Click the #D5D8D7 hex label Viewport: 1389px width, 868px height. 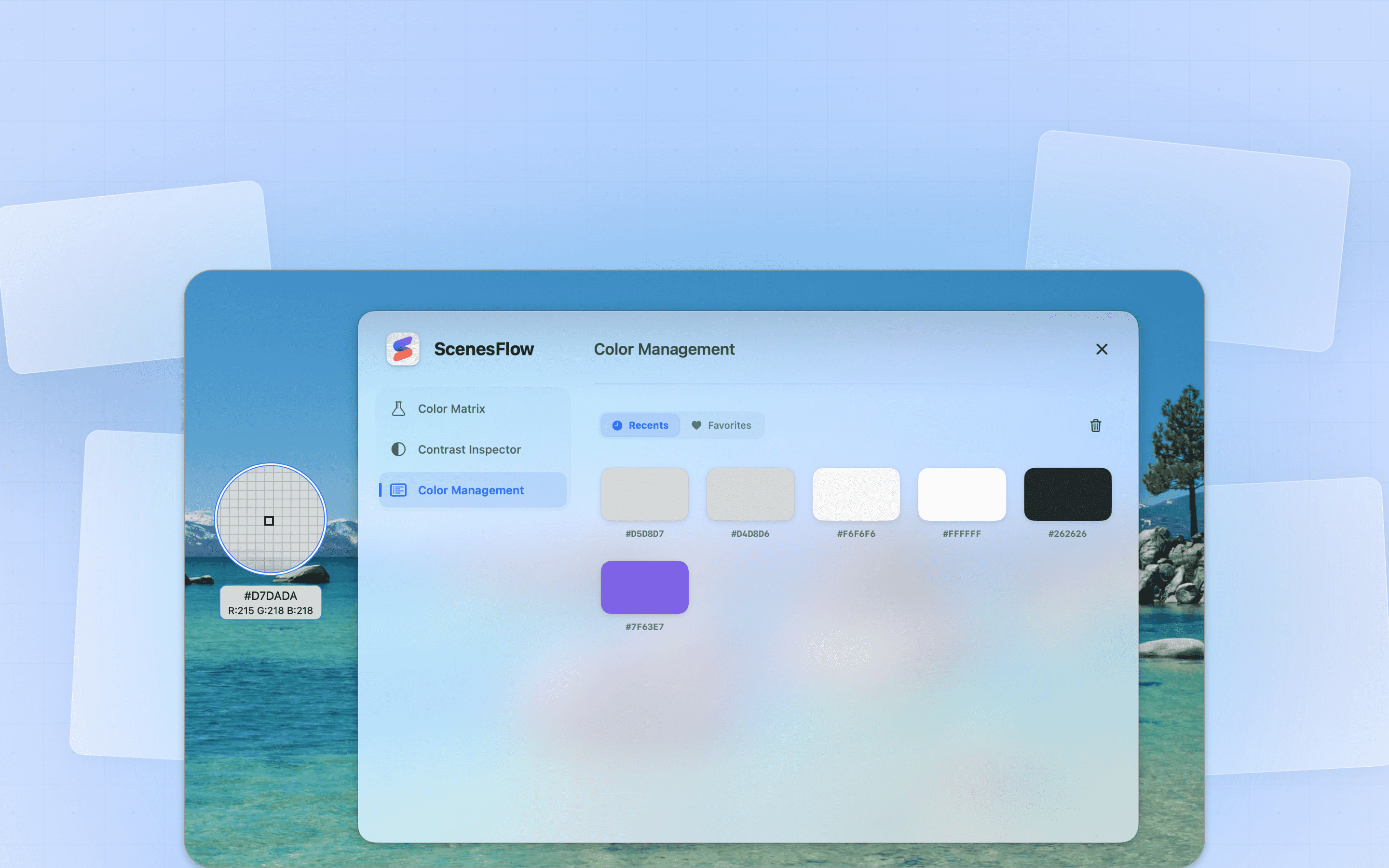click(644, 534)
